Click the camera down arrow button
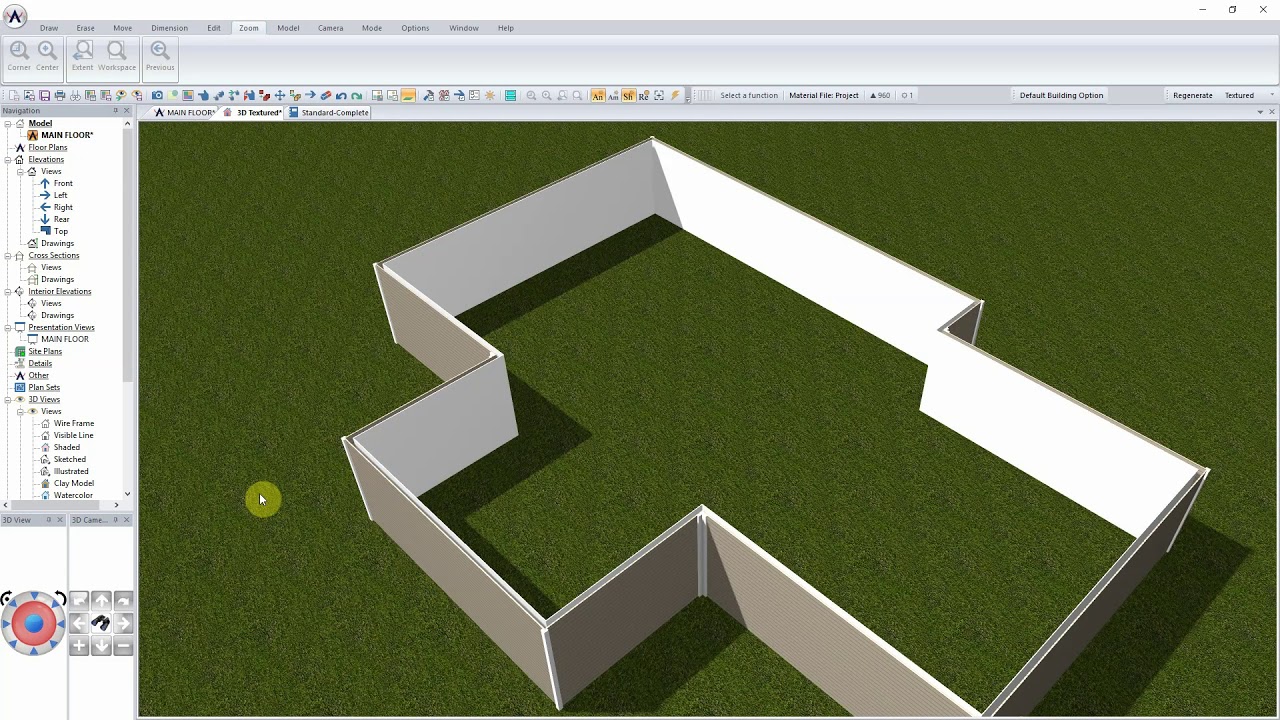1280x720 pixels. pos(101,646)
